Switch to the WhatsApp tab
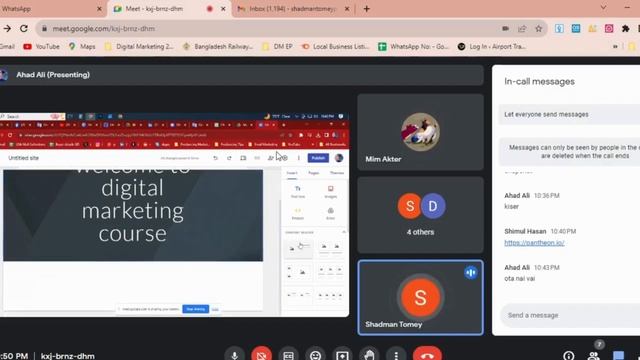This screenshot has height=360, width=640. [x=51, y=9]
